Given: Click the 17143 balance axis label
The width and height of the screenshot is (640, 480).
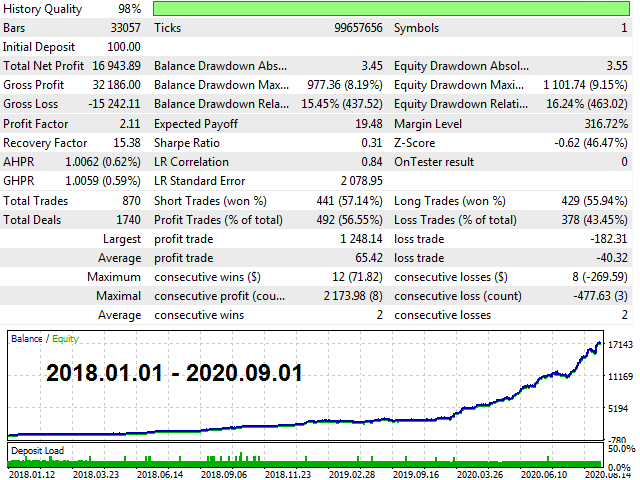Looking at the screenshot, I should pyautogui.click(x=620, y=344).
